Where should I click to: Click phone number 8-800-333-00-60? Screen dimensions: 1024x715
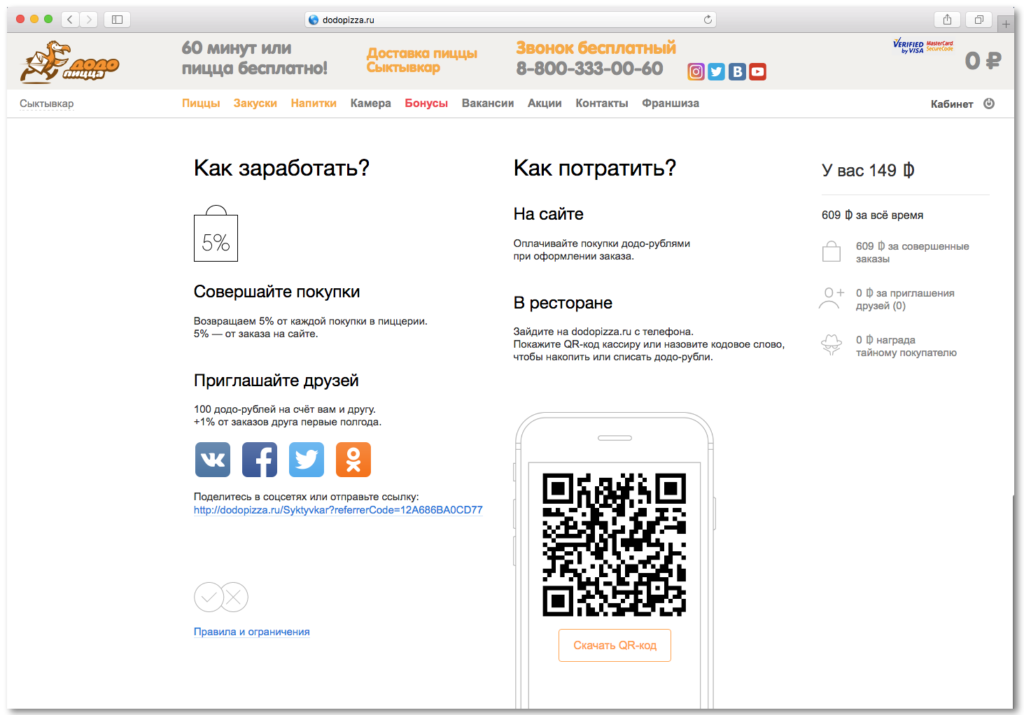click(x=589, y=69)
